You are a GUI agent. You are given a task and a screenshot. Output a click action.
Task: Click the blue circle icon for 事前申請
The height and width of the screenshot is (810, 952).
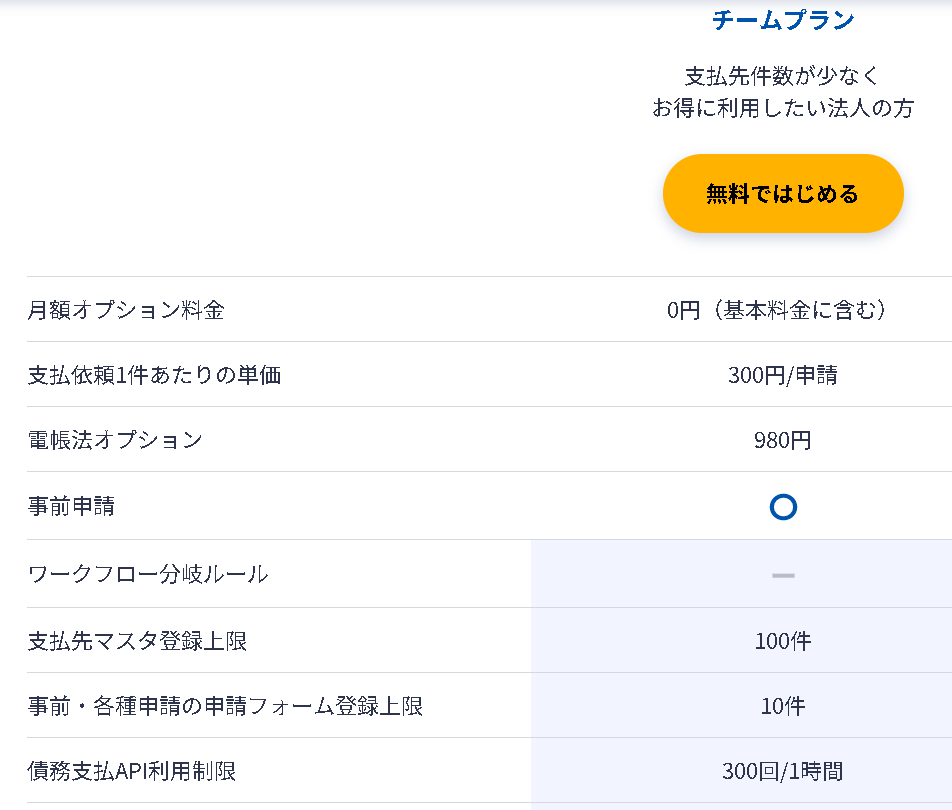tap(783, 507)
